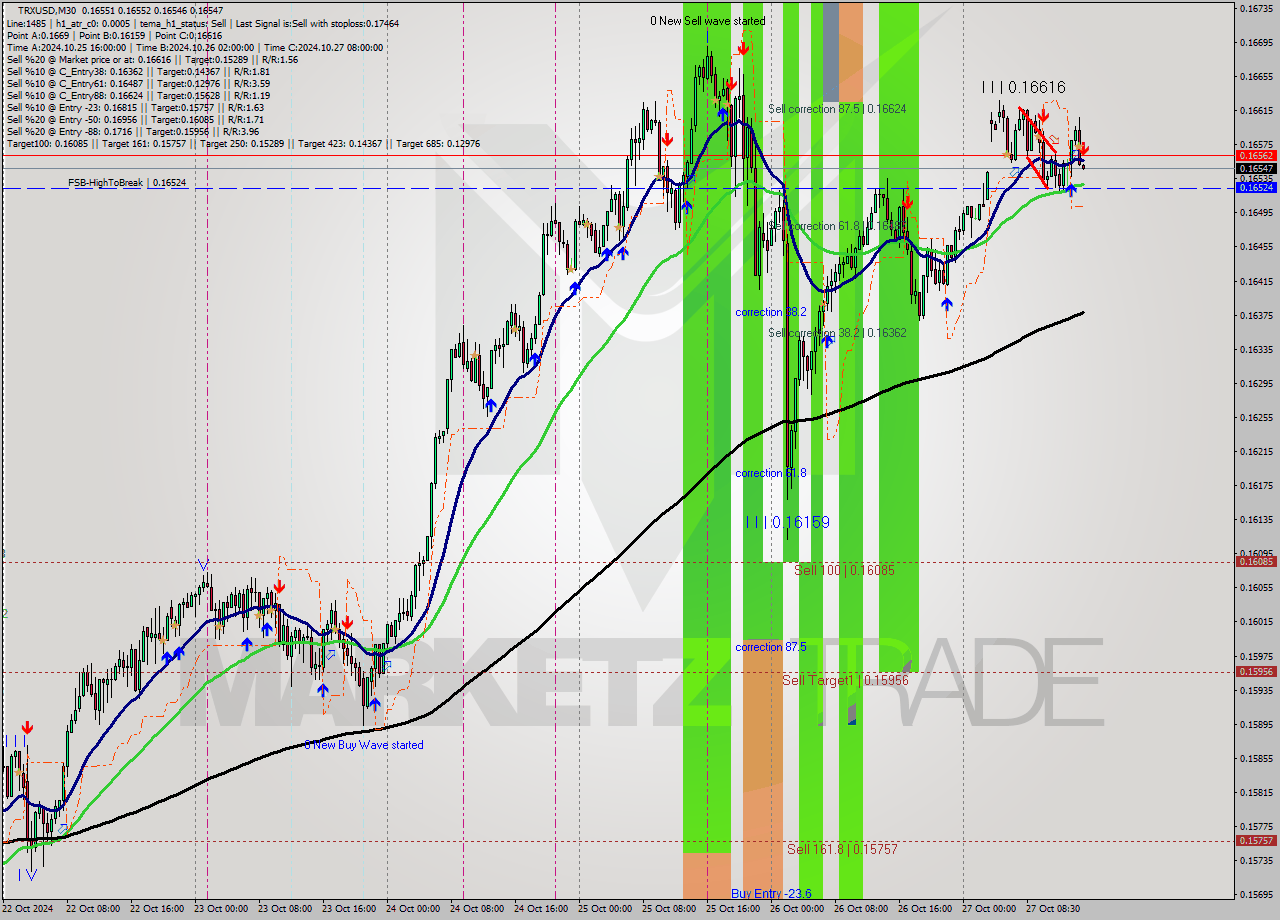Screen dimensions: 1280x920
Task: Click time axis label '26 Oct 16:00'
Action: [927, 910]
